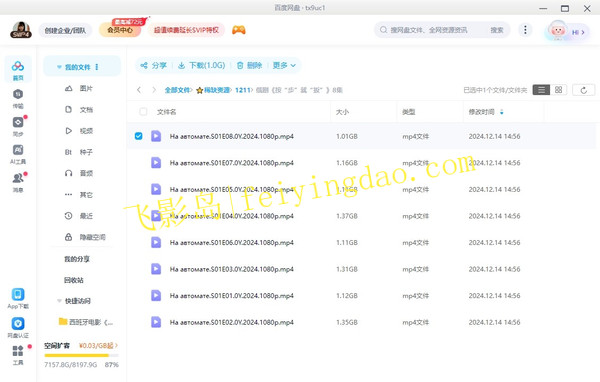The width and height of the screenshot is (600, 382).
Task: Open the 更多 dropdown in toolbar
Action: (284, 65)
